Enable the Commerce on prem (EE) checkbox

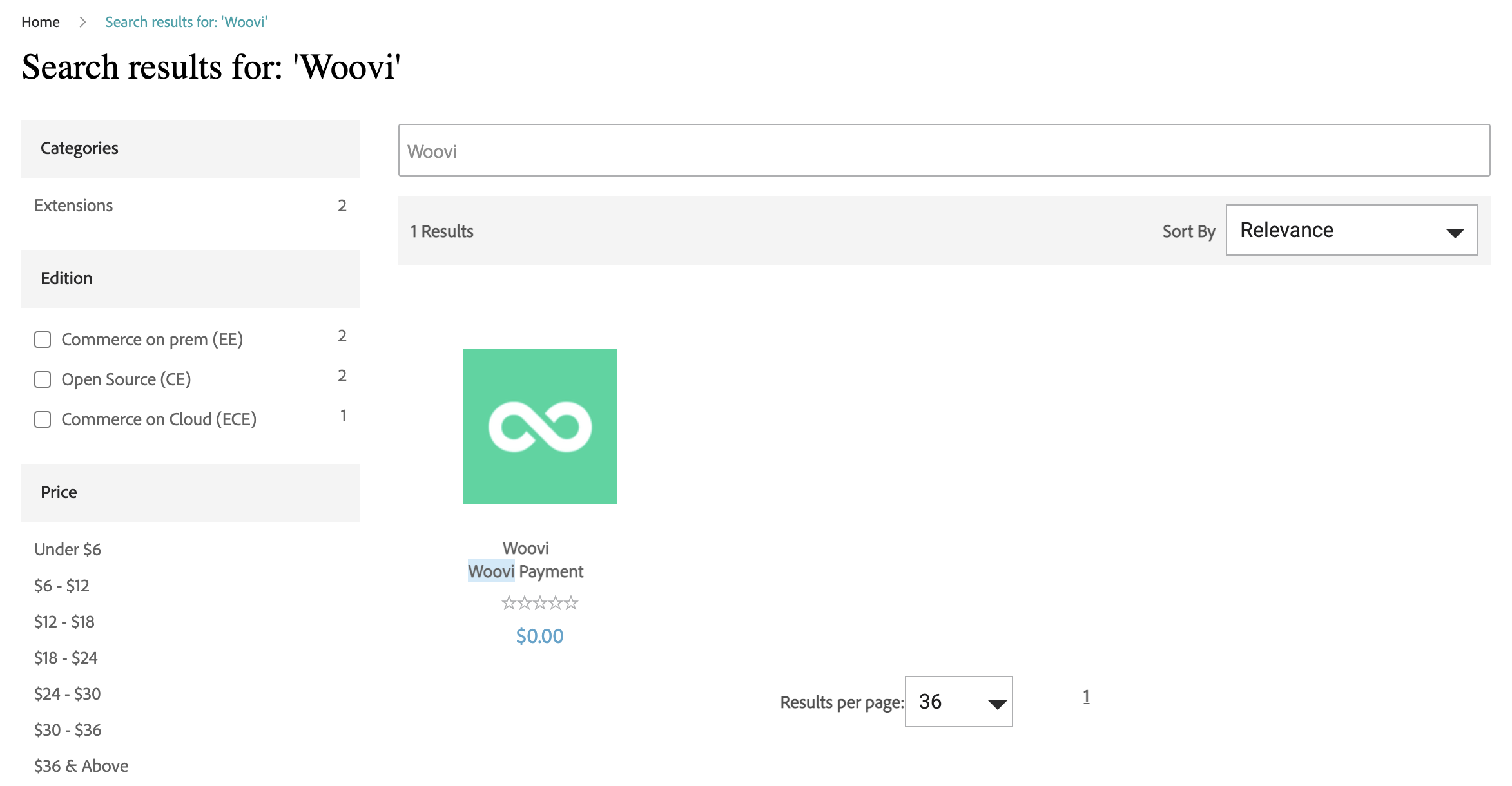tap(43, 340)
